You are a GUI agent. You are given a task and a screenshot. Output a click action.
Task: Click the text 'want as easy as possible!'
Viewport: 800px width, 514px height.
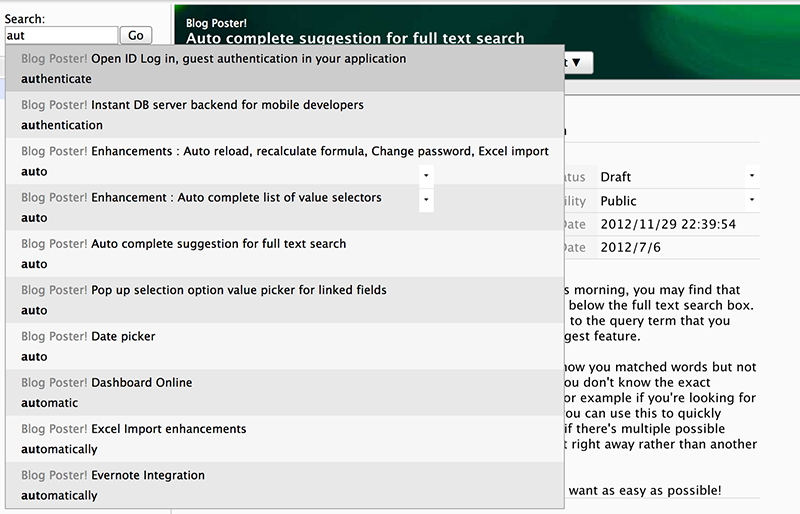click(645, 491)
